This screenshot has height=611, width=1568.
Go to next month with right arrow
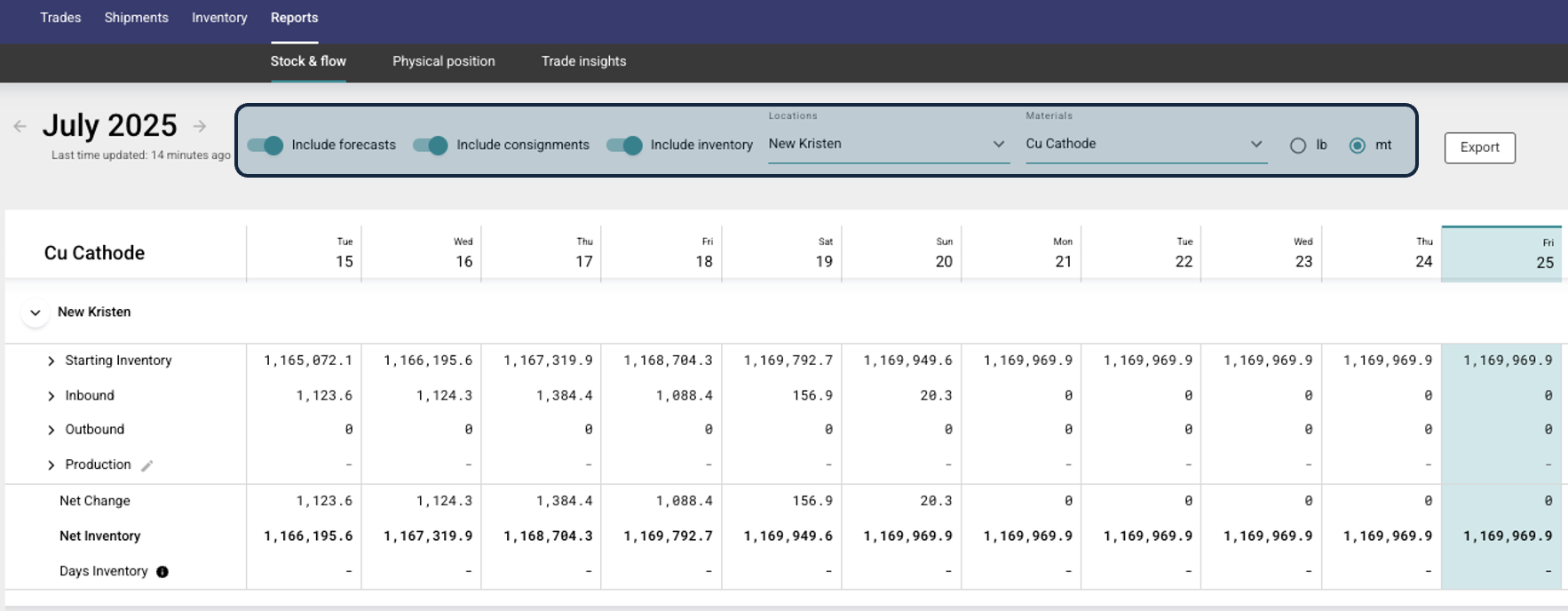200,126
